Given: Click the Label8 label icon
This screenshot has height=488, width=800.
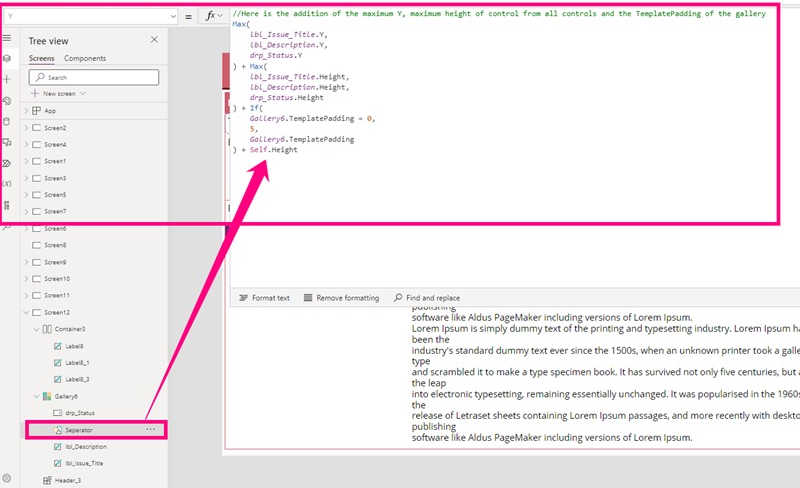Looking at the screenshot, I should [x=58, y=346].
